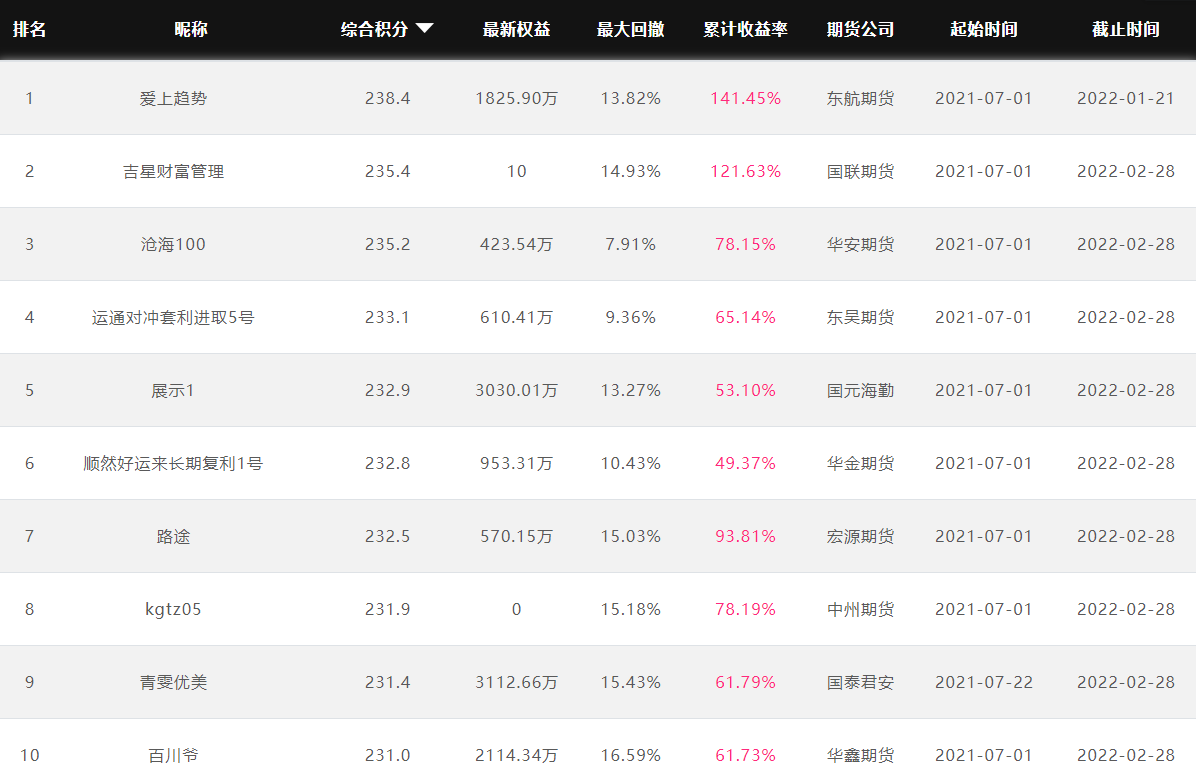Click the 最大回撤 column header
Image resolution: width=1196 pixels, height=780 pixels.
[630, 29]
